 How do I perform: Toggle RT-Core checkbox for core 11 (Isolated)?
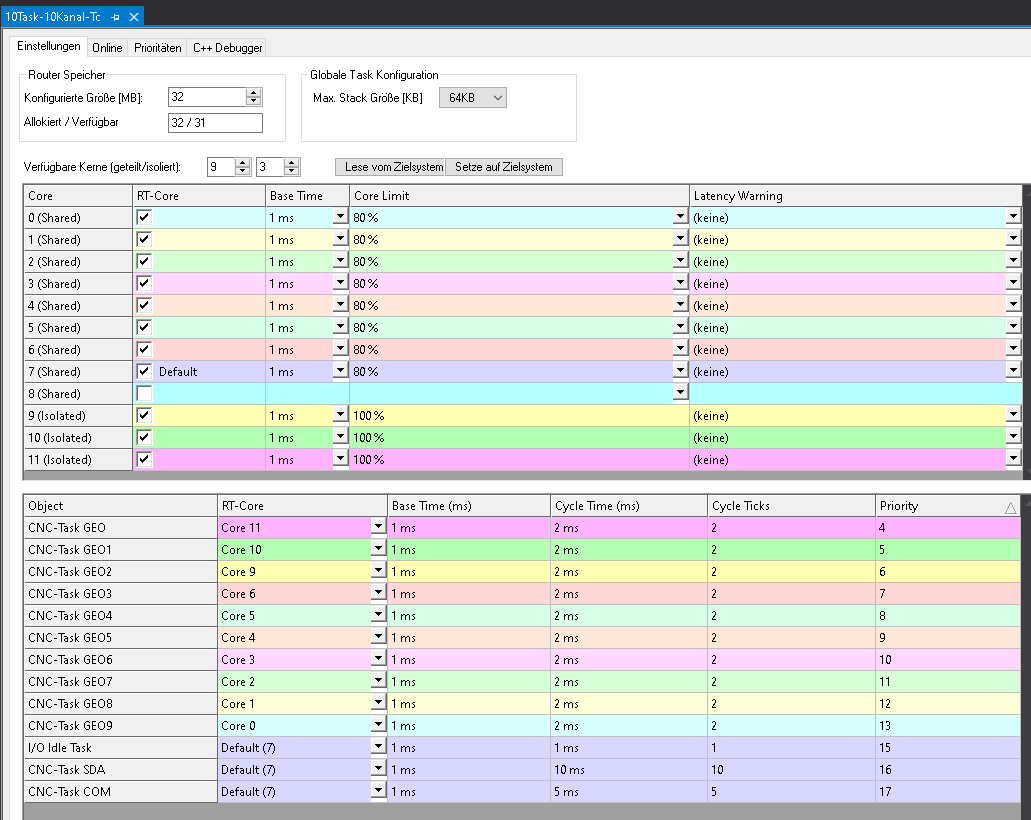tap(145, 460)
